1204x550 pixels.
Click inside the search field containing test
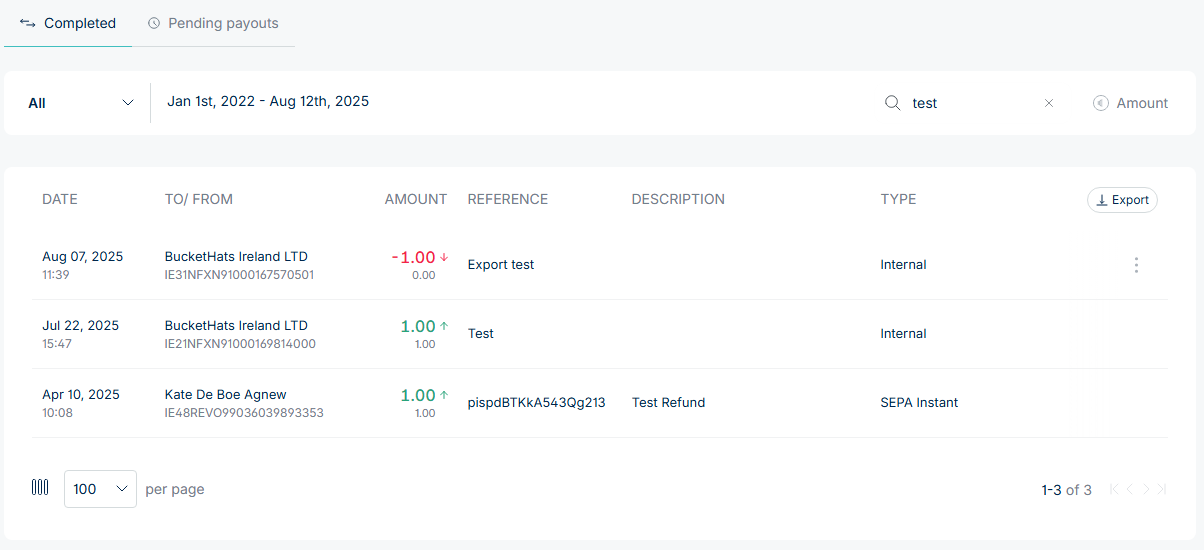[970, 103]
